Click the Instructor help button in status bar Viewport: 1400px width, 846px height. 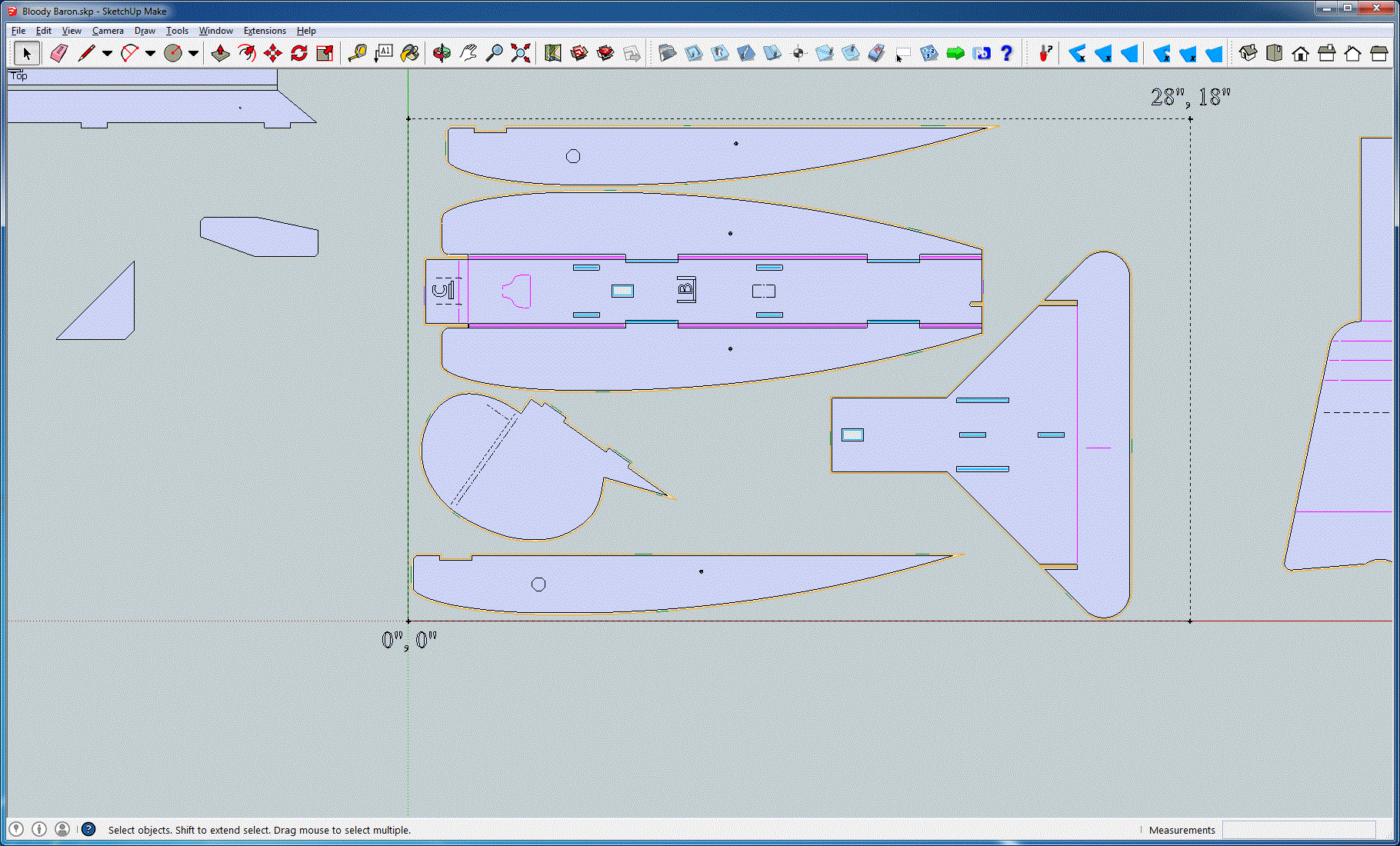pyautogui.click(x=88, y=829)
